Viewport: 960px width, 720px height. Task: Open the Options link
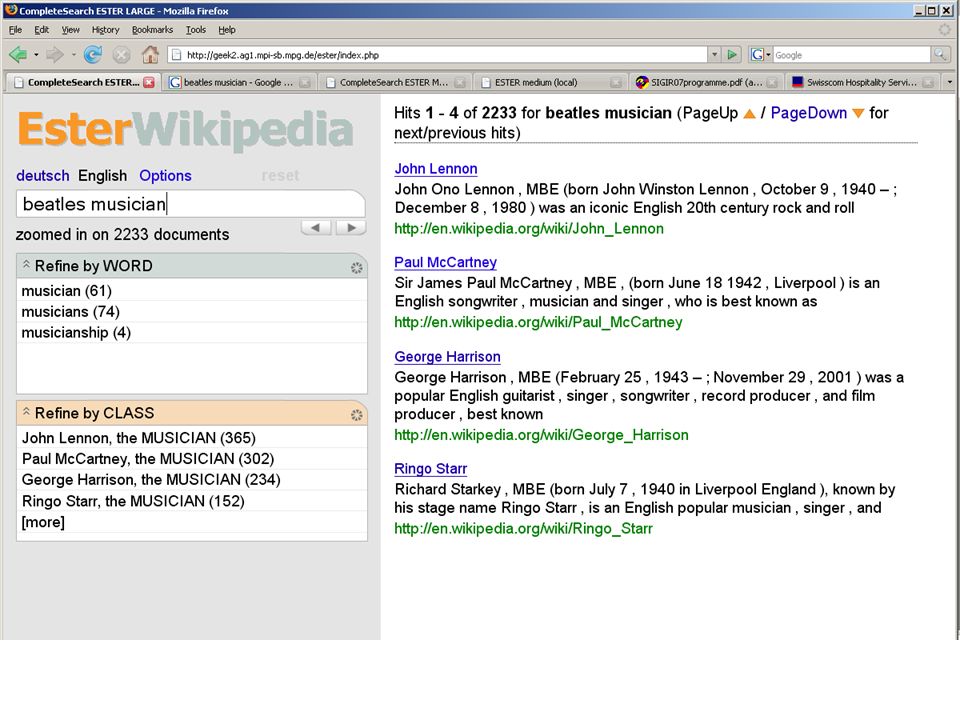click(x=165, y=176)
